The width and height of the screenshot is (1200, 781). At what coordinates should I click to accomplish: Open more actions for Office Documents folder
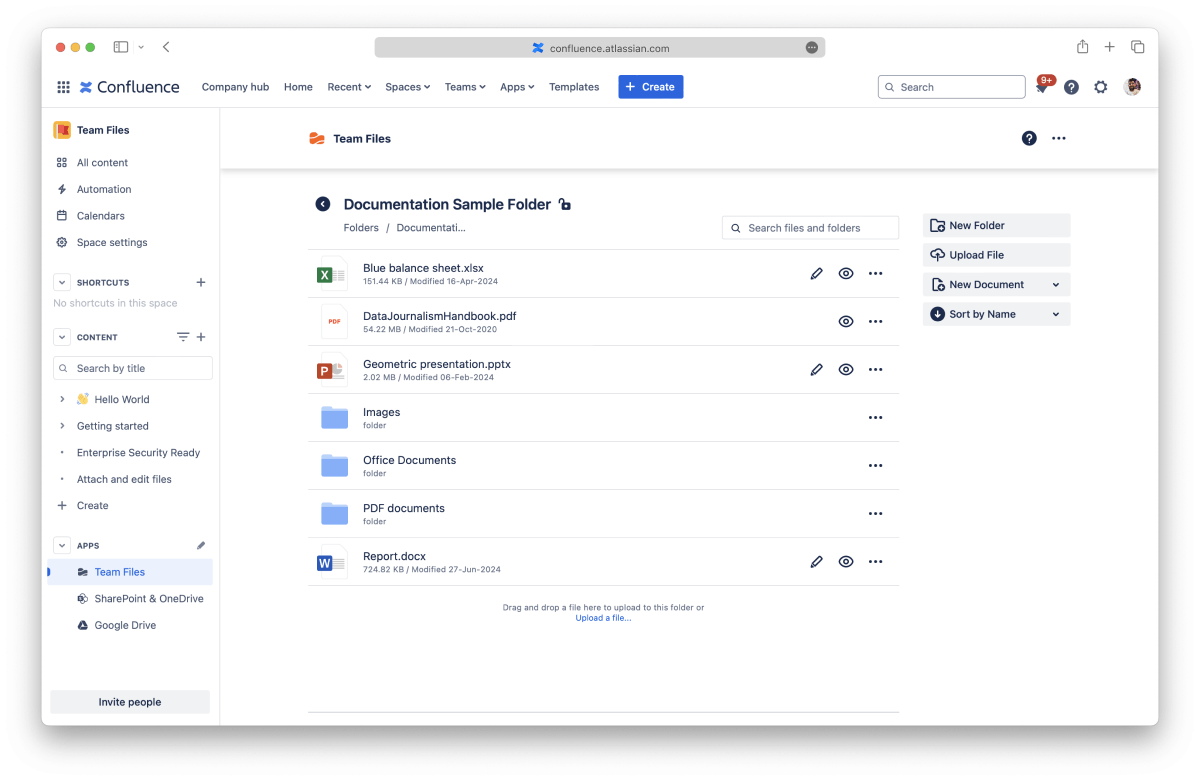click(x=876, y=465)
